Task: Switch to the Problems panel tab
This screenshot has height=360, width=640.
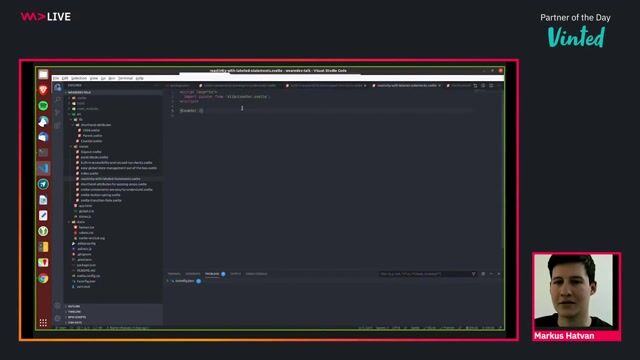Action: coord(212,274)
